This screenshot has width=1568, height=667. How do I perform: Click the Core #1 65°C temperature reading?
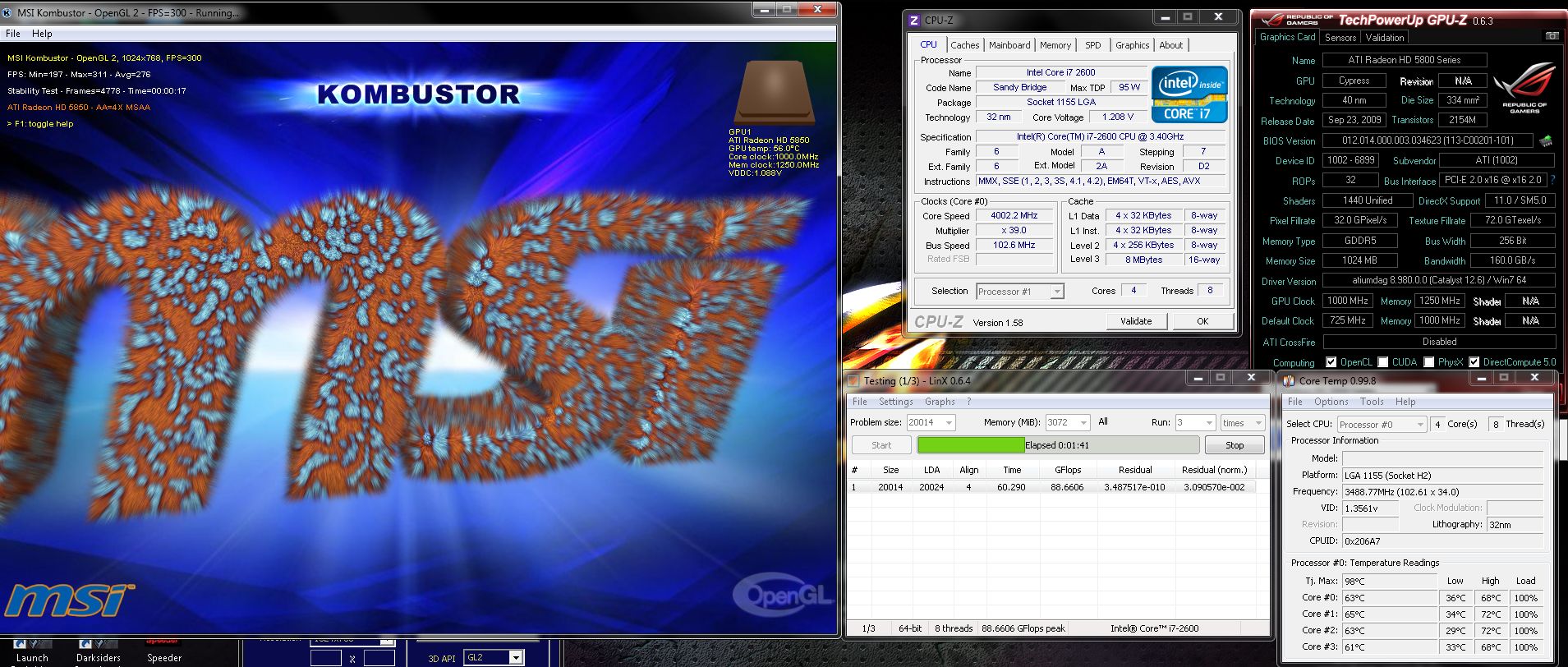tap(1389, 614)
